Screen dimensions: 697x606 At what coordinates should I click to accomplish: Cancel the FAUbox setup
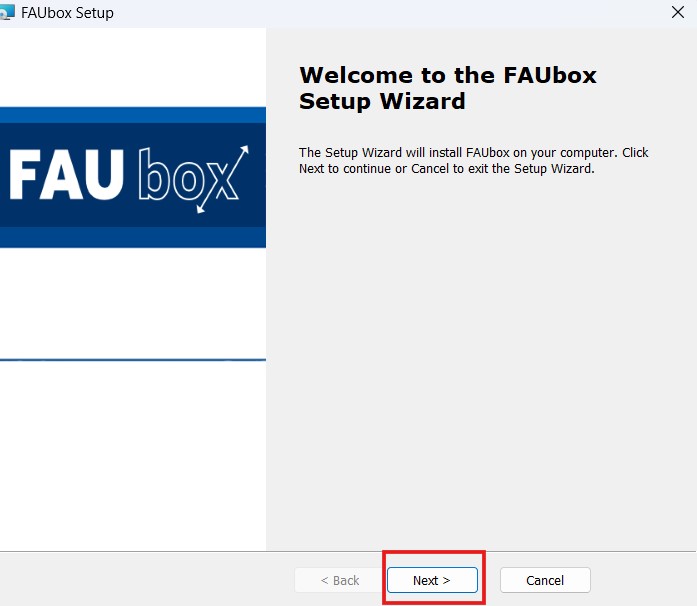(x=545, y=580)
